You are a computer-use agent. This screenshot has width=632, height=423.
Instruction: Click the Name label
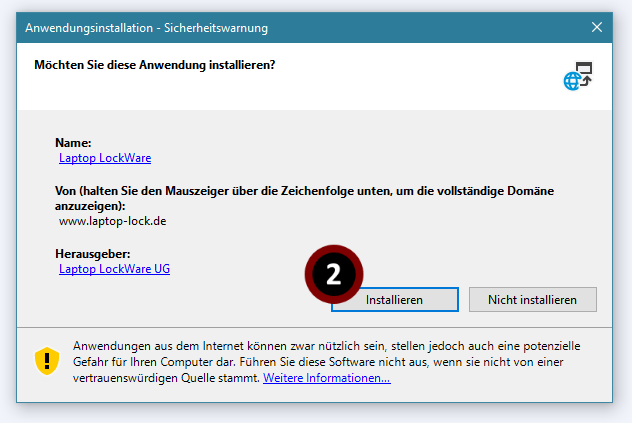[x=73, y=143]
